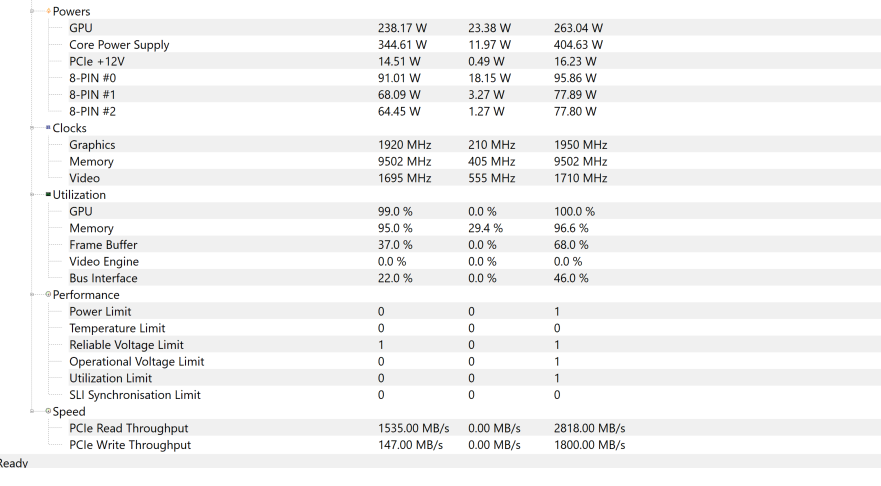The width and height of the screenshot is (881, 486).
Task: Collapse the Utilization tree node
Action: click(33, 195)
